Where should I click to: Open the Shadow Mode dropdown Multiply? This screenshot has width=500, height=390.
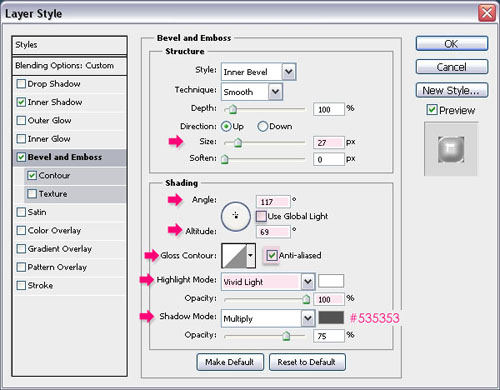click(268, 318)
